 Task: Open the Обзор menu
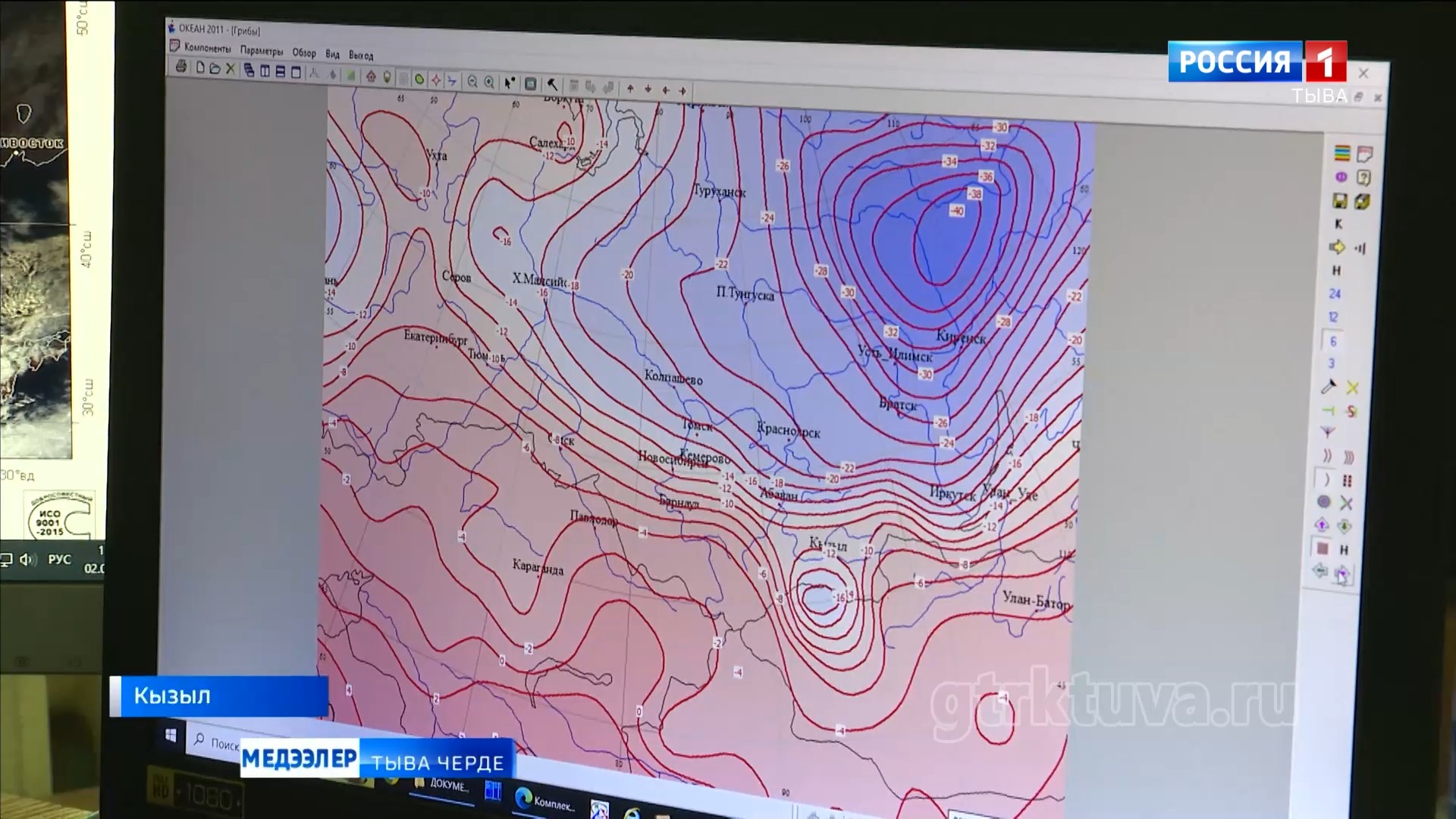[x=304, y=53]
